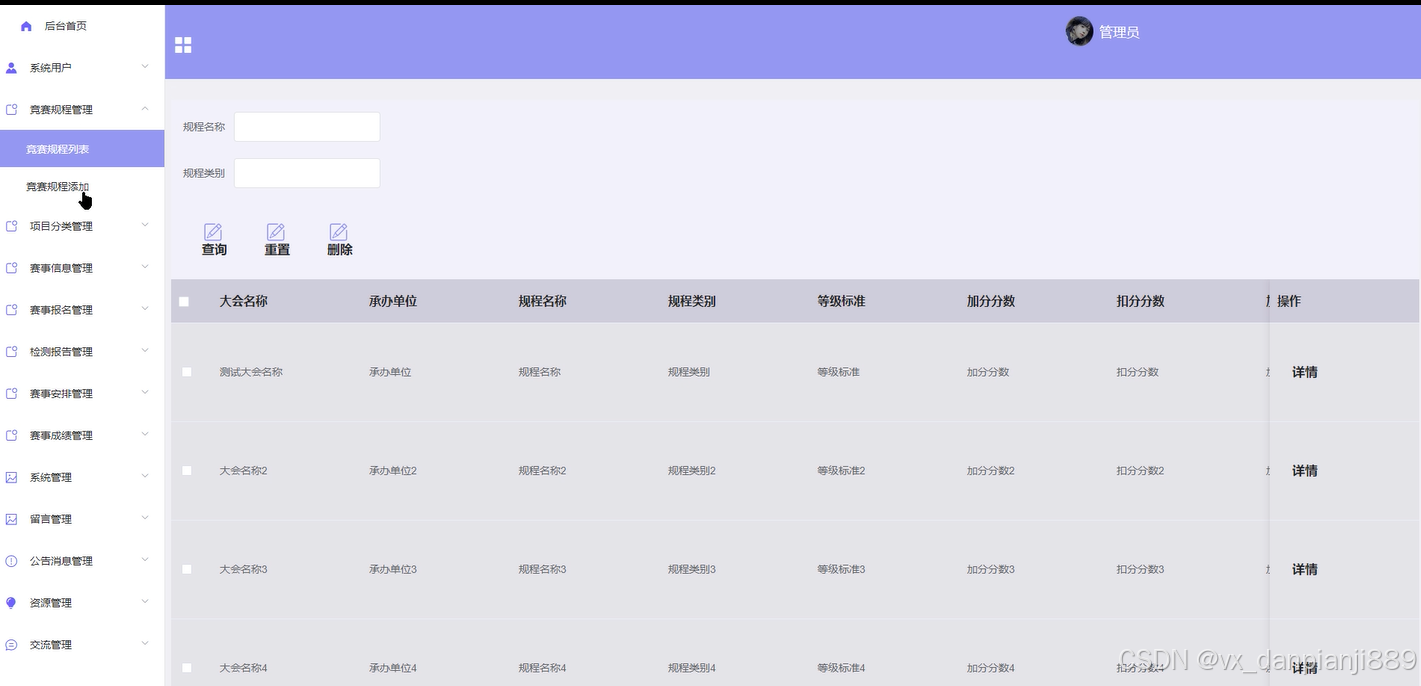Click the chat icon beside 交流管理
The height and width of the screenshot is (686, 1421).
point(11,645)
